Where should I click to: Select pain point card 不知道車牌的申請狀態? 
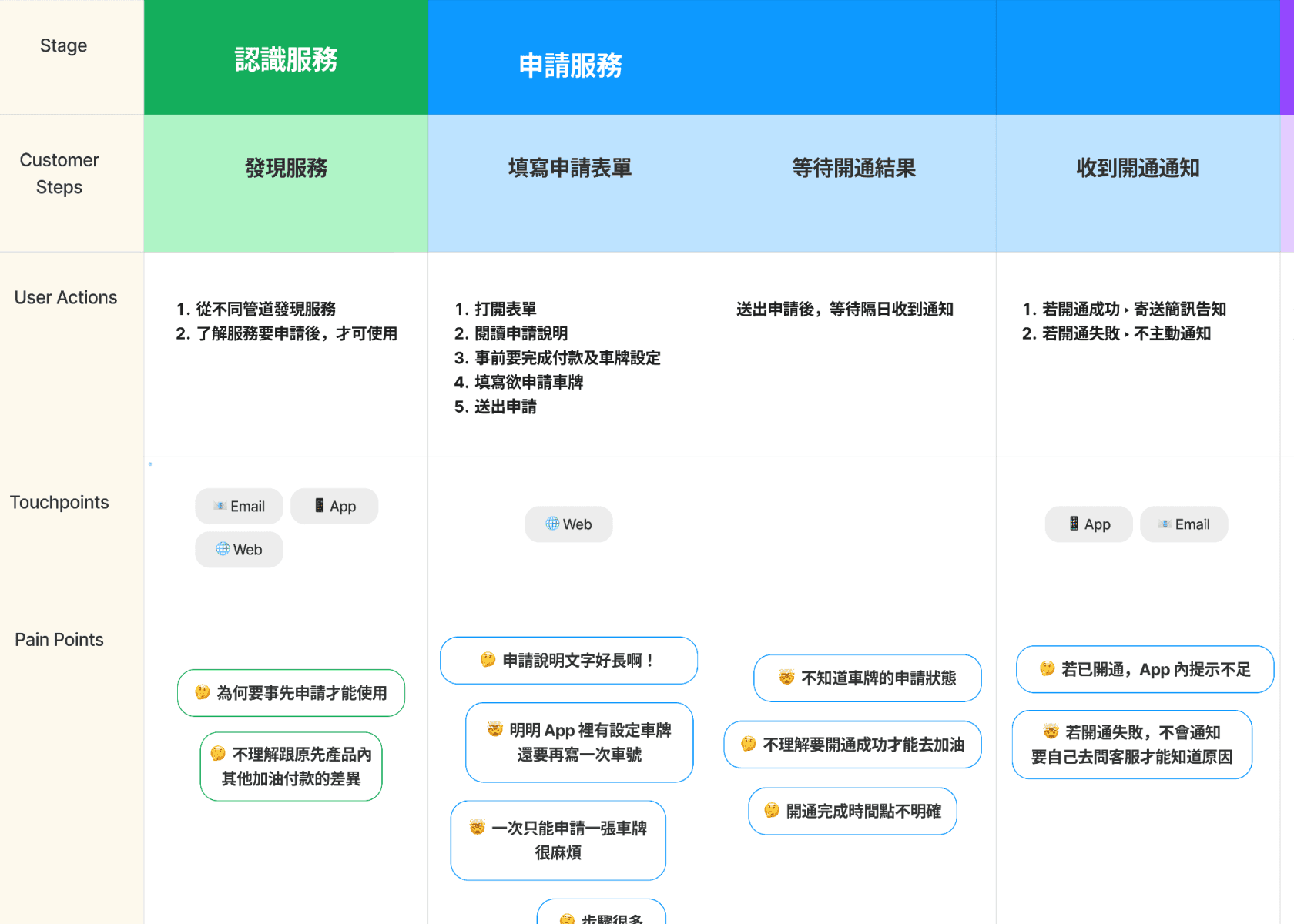point(867,678)
